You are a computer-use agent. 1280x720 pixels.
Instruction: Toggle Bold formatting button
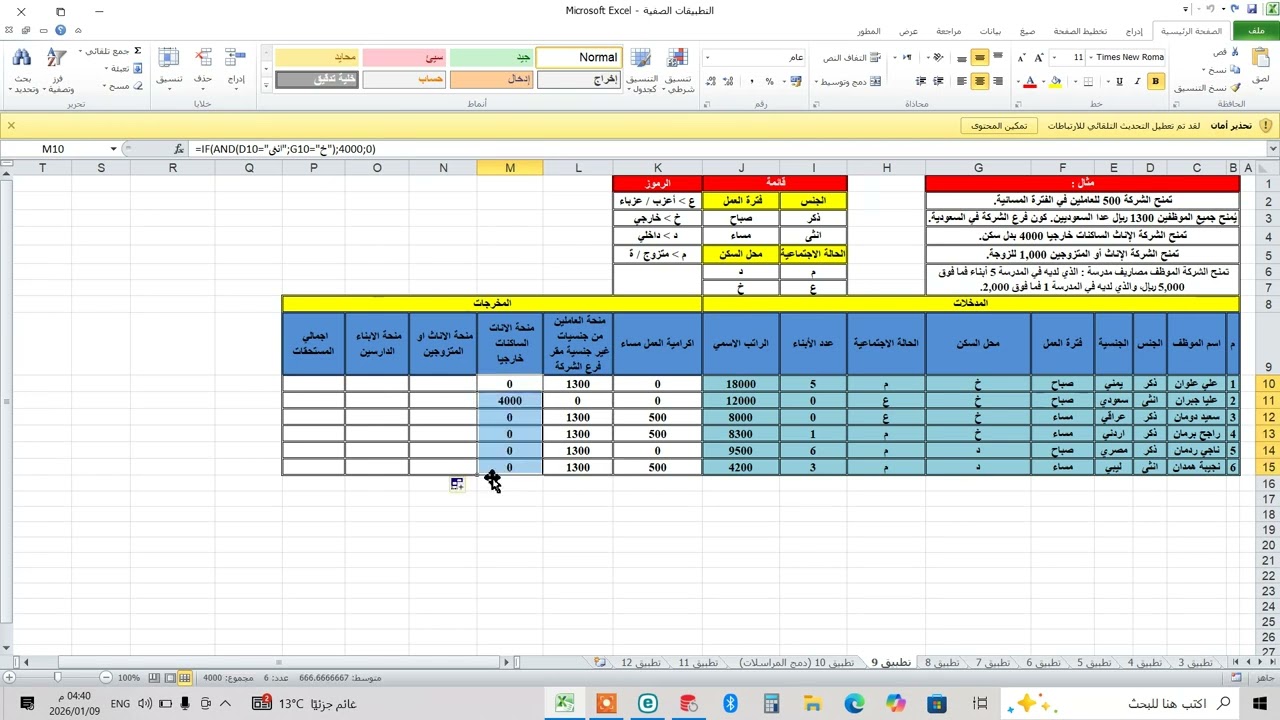(1155, 81)
